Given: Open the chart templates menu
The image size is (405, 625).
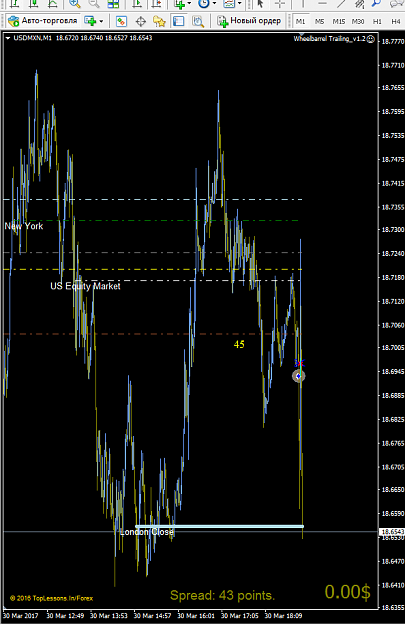Looking at the screenshot, I should (x=229, y=4).
